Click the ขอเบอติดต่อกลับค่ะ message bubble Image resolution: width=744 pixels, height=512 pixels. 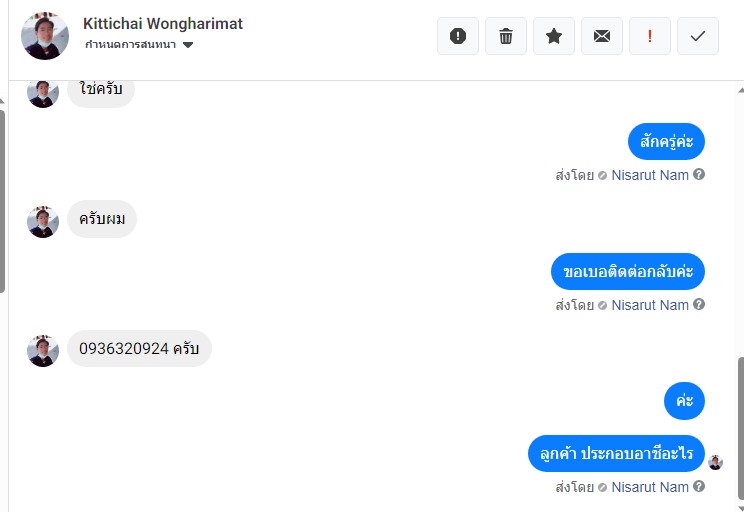(628, 271)
